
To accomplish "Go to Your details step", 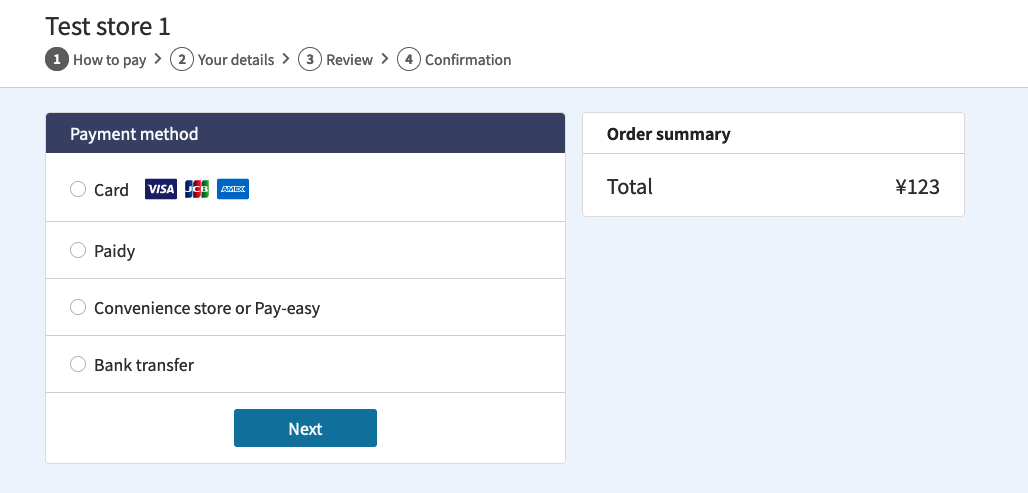I will tap(236, 60).
